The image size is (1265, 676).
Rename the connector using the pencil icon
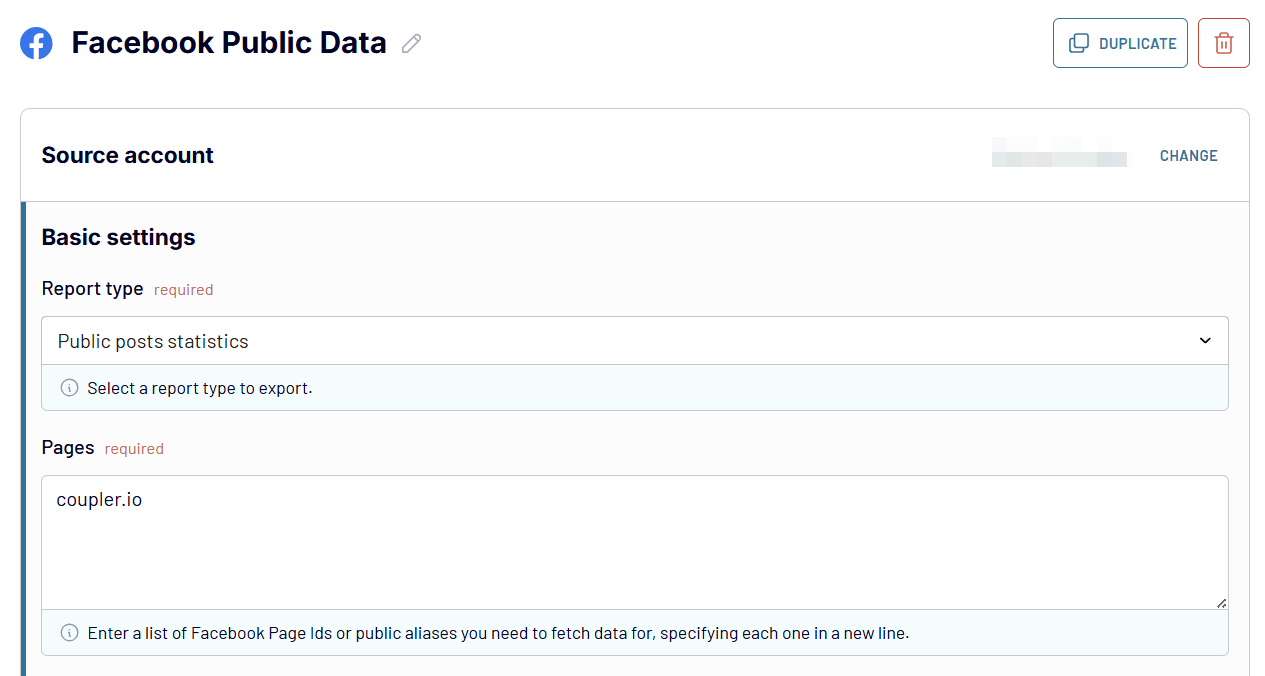click(x=410, y=43)
